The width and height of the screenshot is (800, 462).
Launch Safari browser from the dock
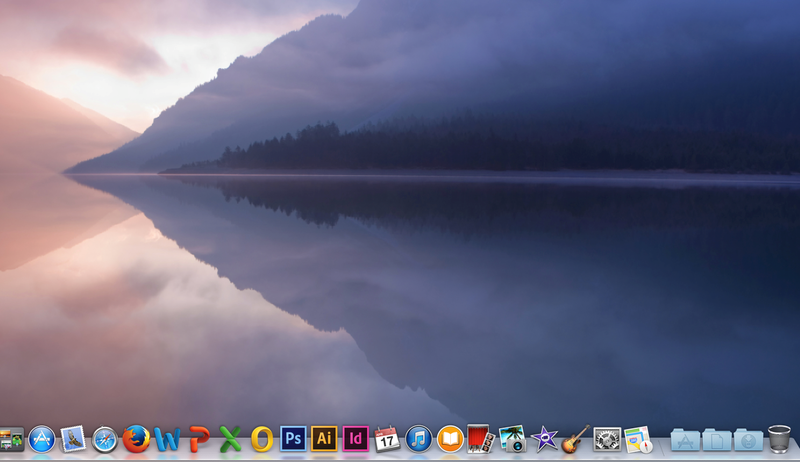[x=105, y=439]
